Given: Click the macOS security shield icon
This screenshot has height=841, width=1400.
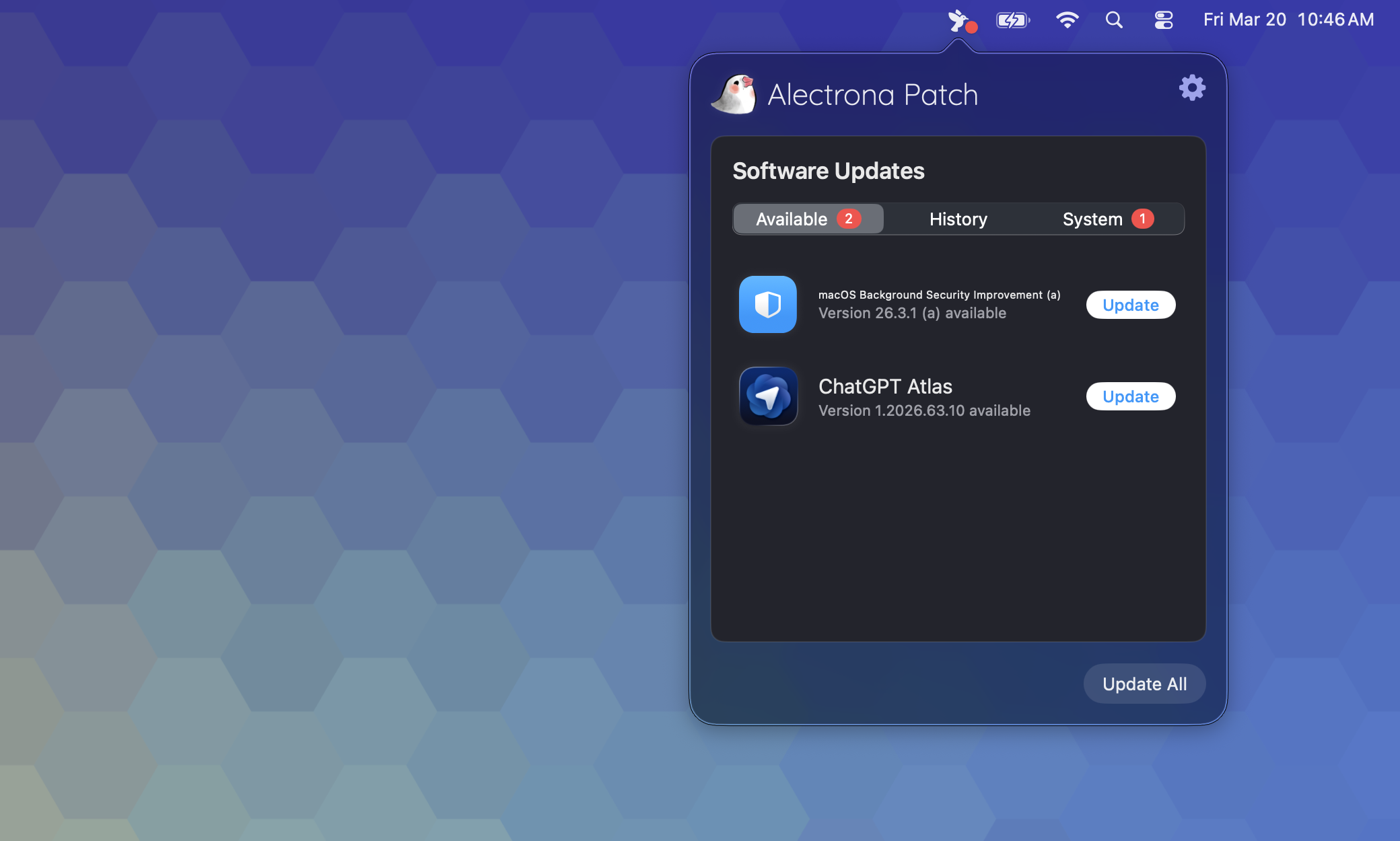Looking at the screenshot, I should pyautogui.click(x=767, y=305).
